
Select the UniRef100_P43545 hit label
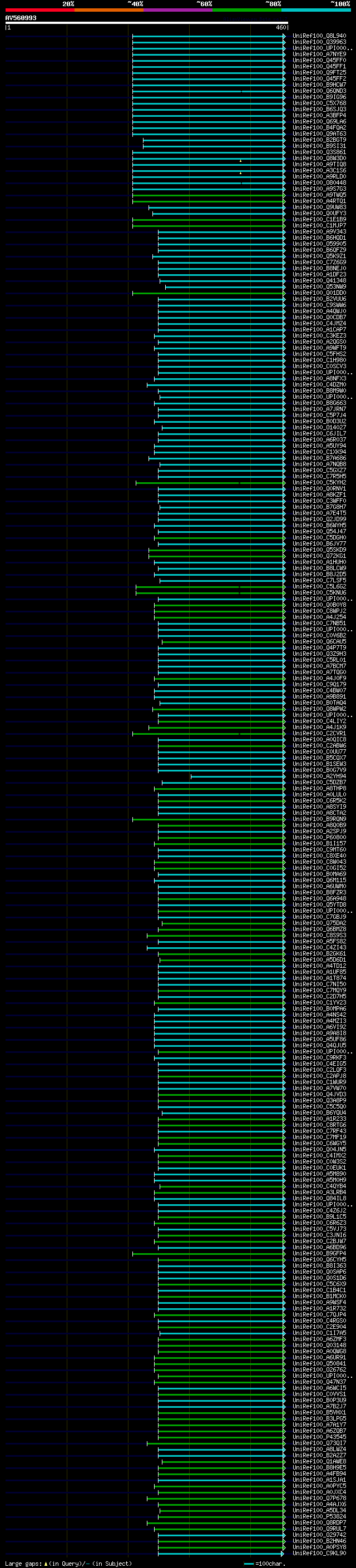pos(319,1437)
